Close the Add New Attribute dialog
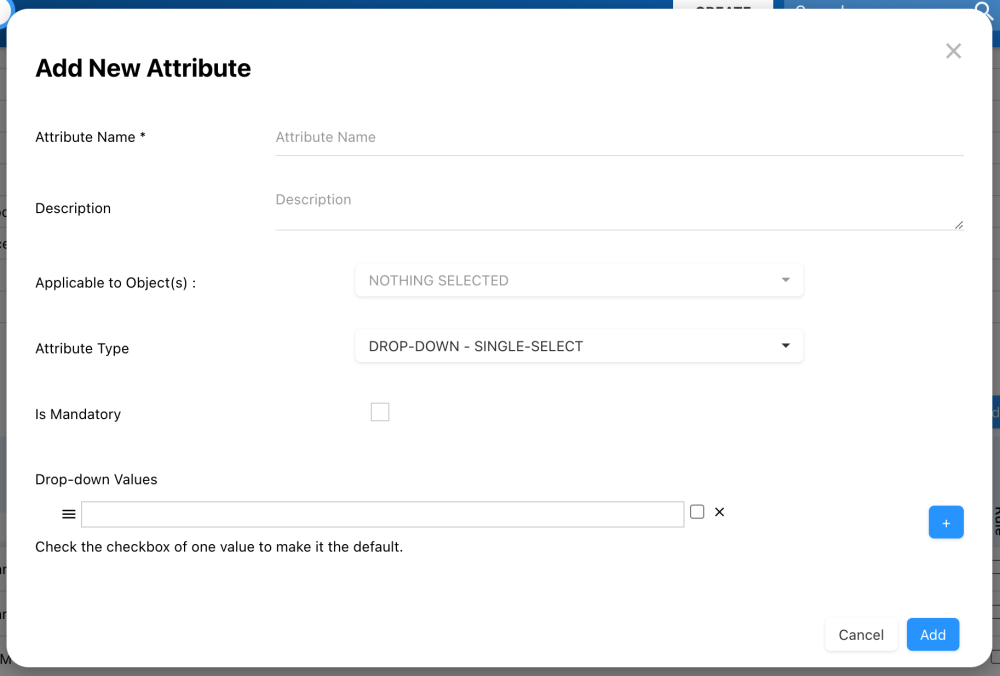This screenshot has width=1000, height=676. coord(953,51)
